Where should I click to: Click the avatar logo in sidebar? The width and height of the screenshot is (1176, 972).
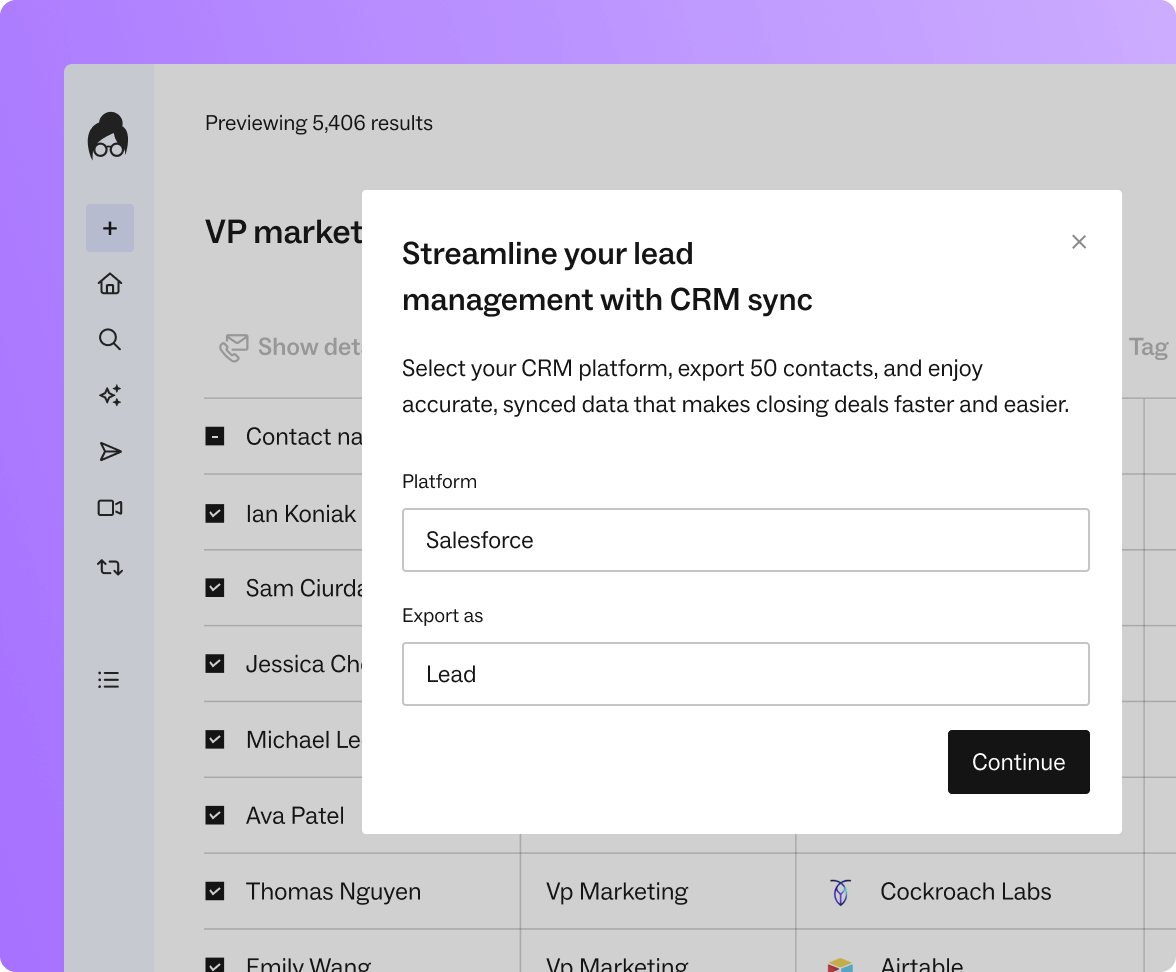[108, 137]
